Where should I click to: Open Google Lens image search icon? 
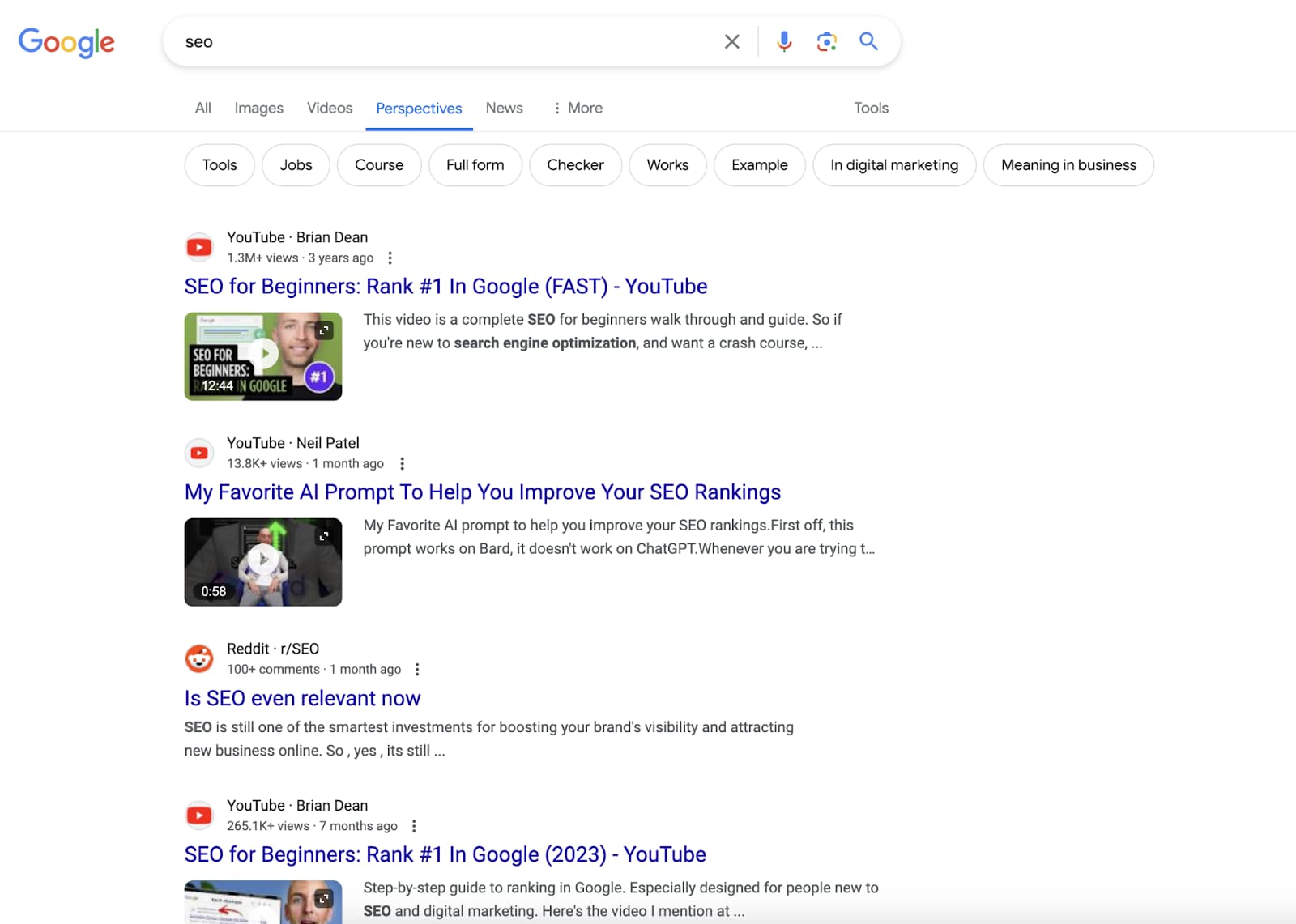tap(826, 41)
